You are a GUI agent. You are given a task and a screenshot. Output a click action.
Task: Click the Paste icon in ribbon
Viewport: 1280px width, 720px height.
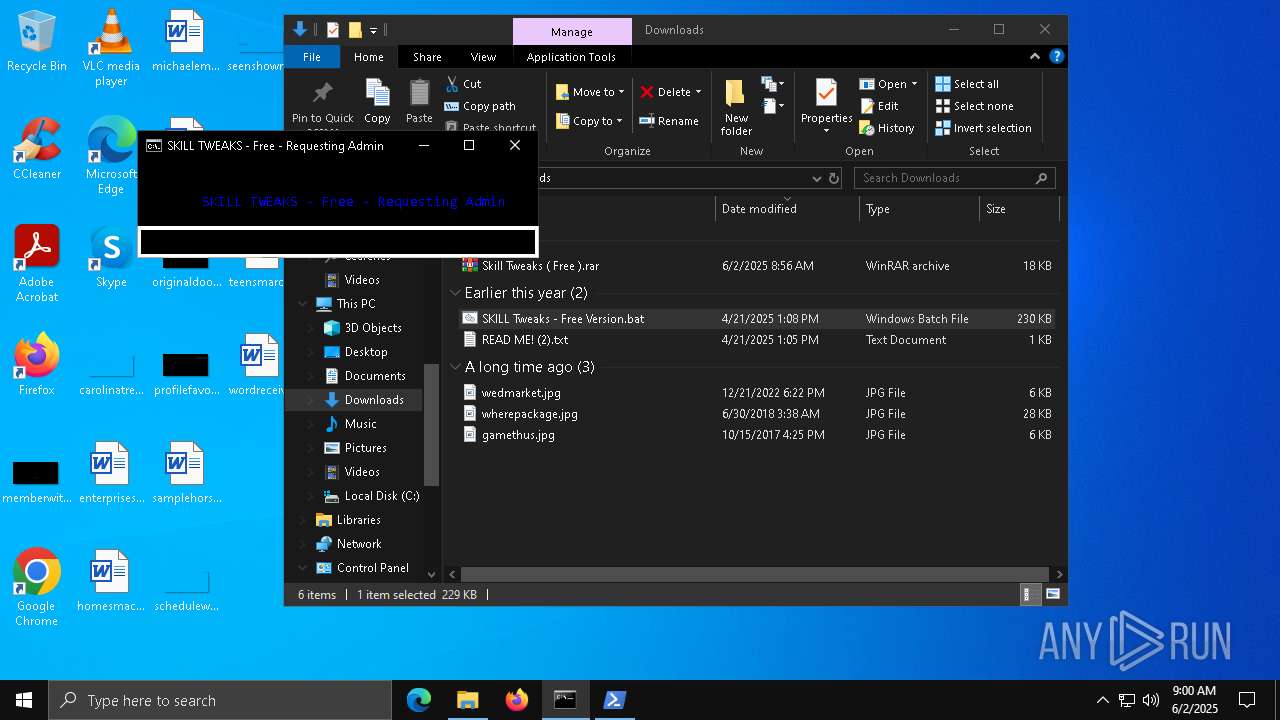click(419, 101)
